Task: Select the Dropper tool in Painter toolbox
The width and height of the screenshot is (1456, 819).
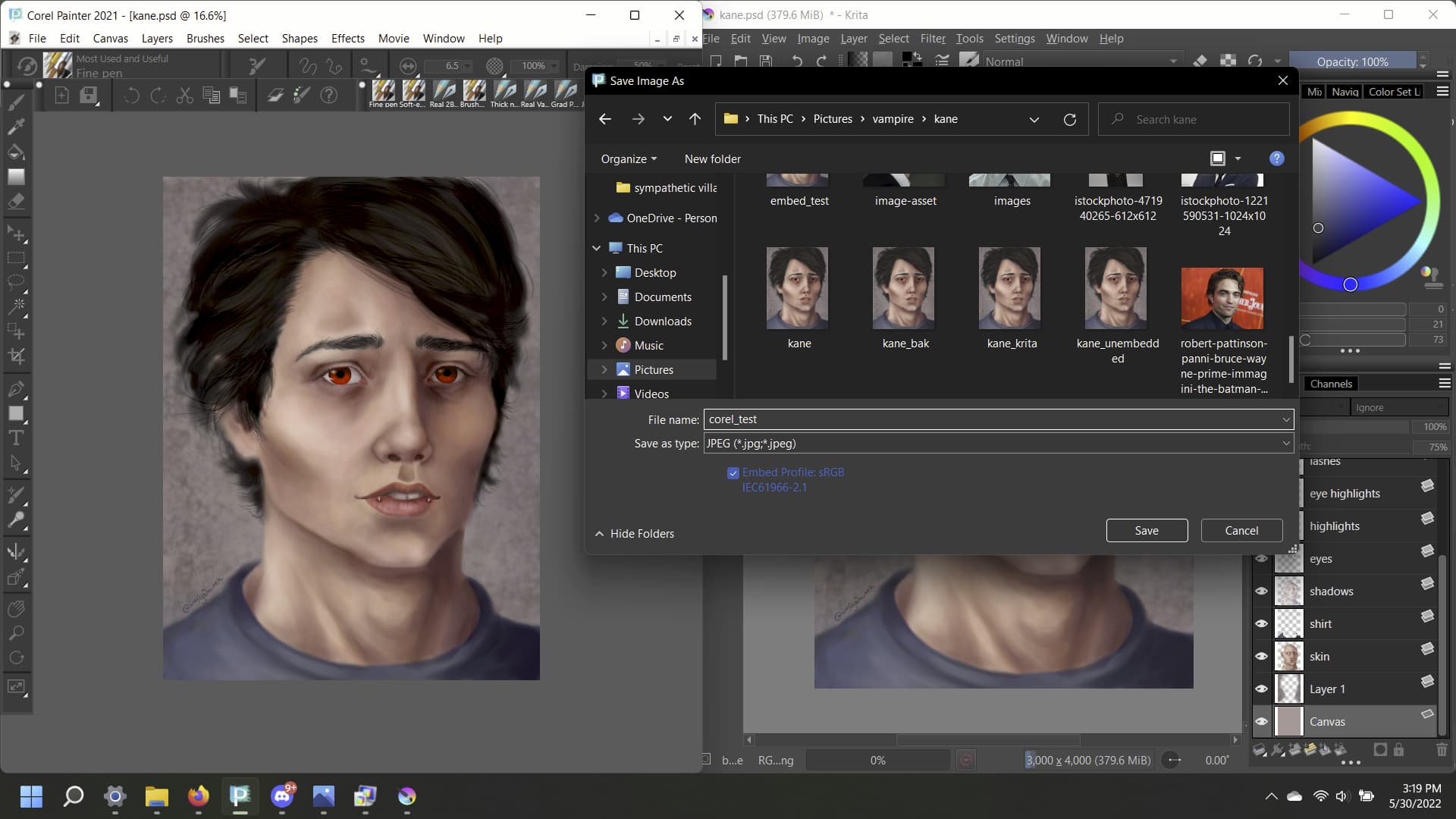Action: click(16, 127)
